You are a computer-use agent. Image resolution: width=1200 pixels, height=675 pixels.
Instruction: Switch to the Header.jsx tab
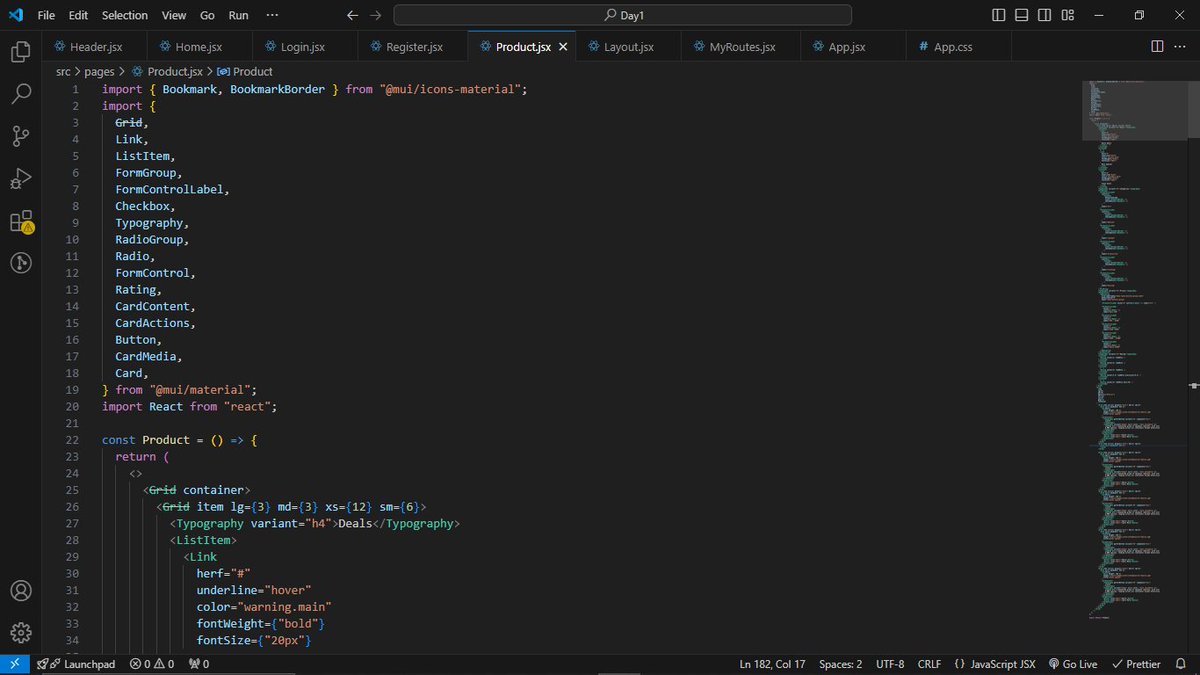pos(94,47)
